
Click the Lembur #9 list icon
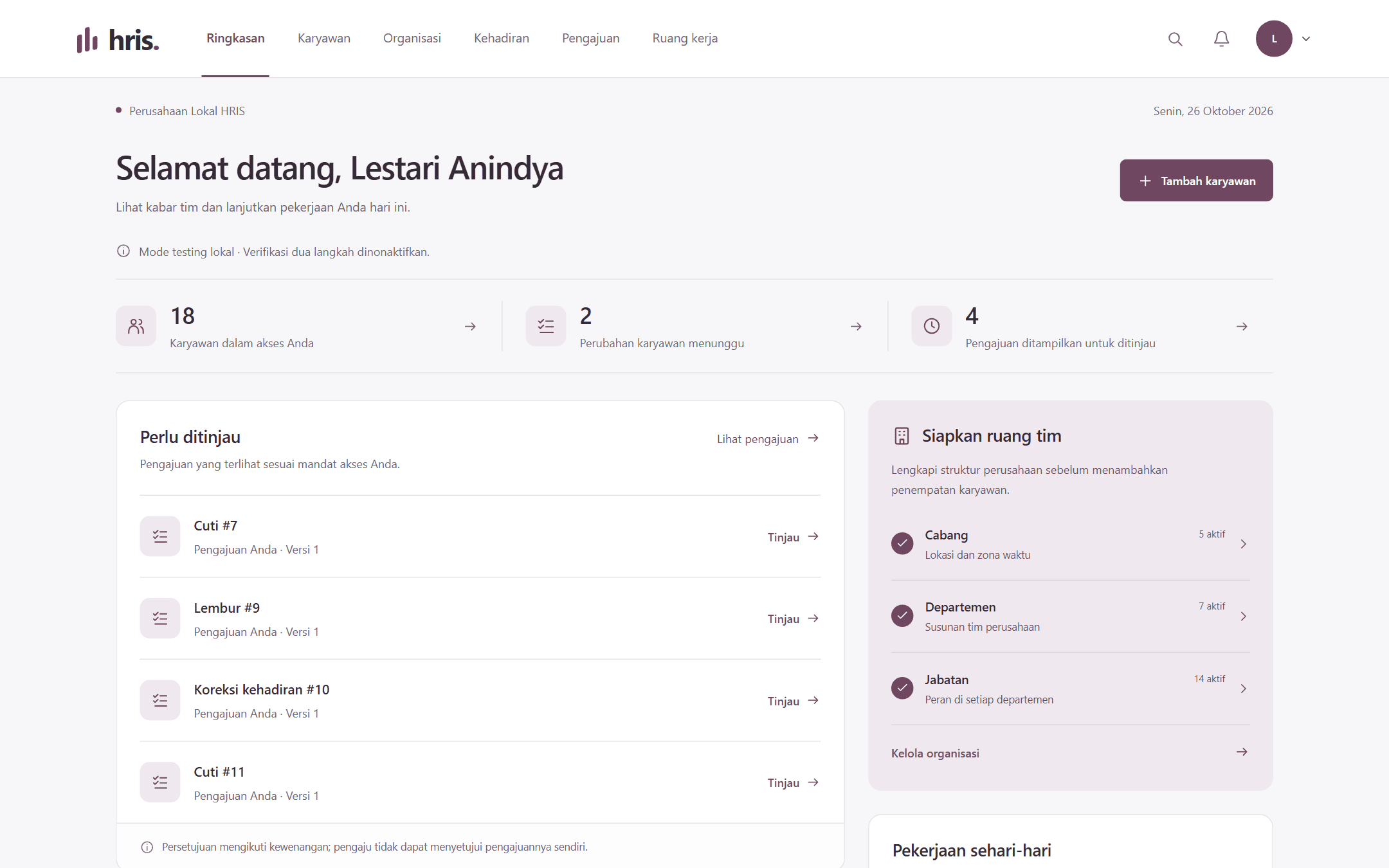click(160, 618)
